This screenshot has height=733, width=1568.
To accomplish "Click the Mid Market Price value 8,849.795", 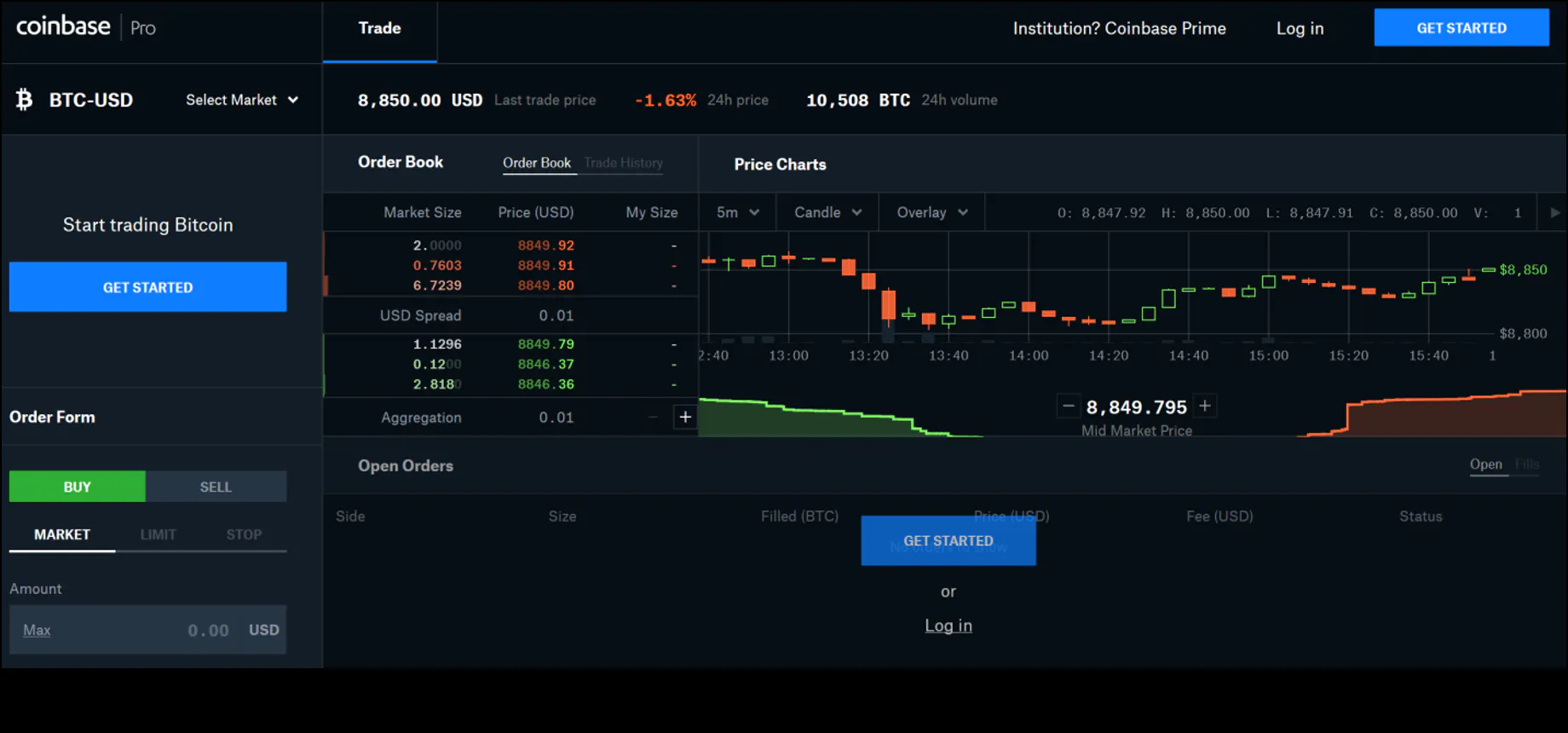I will click(1136, 407).
